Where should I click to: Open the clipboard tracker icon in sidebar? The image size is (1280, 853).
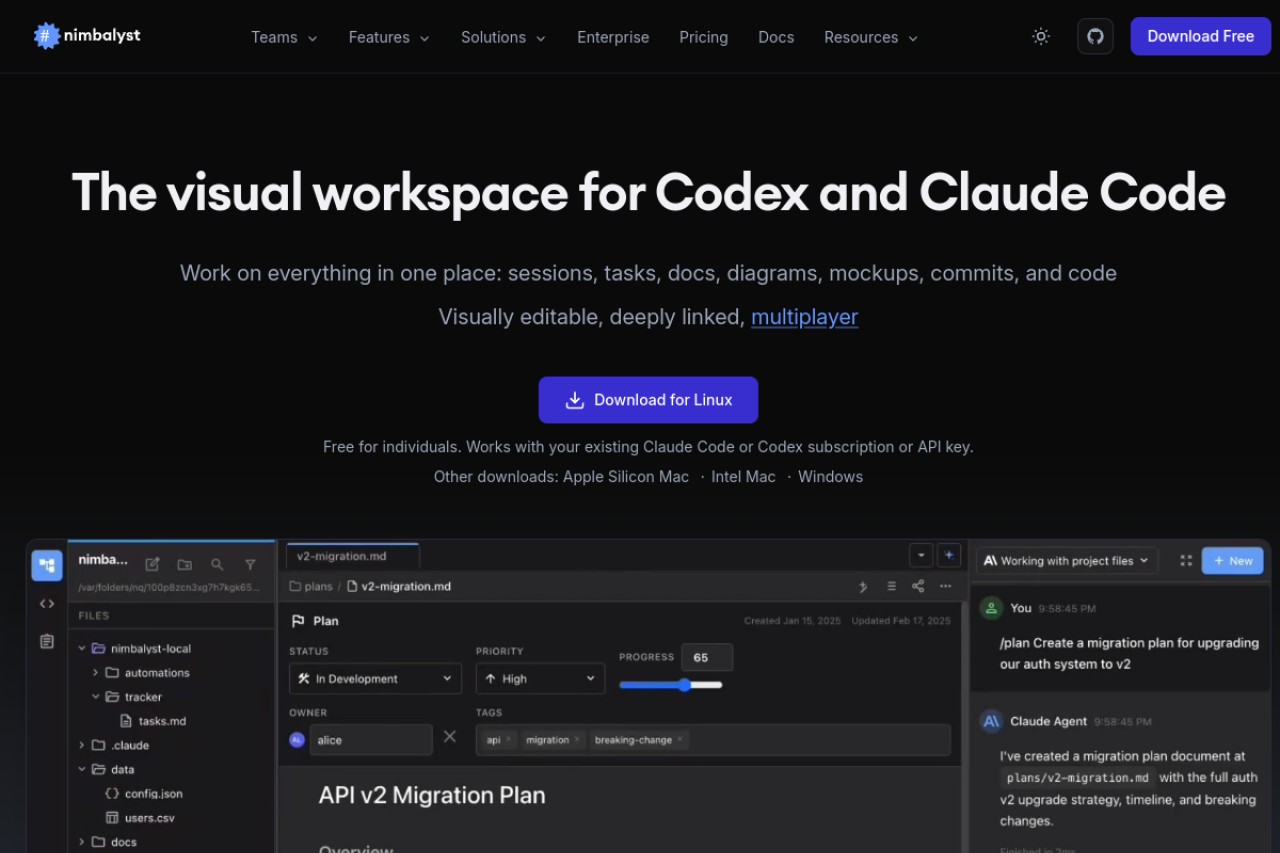click(x=47, y=641)
